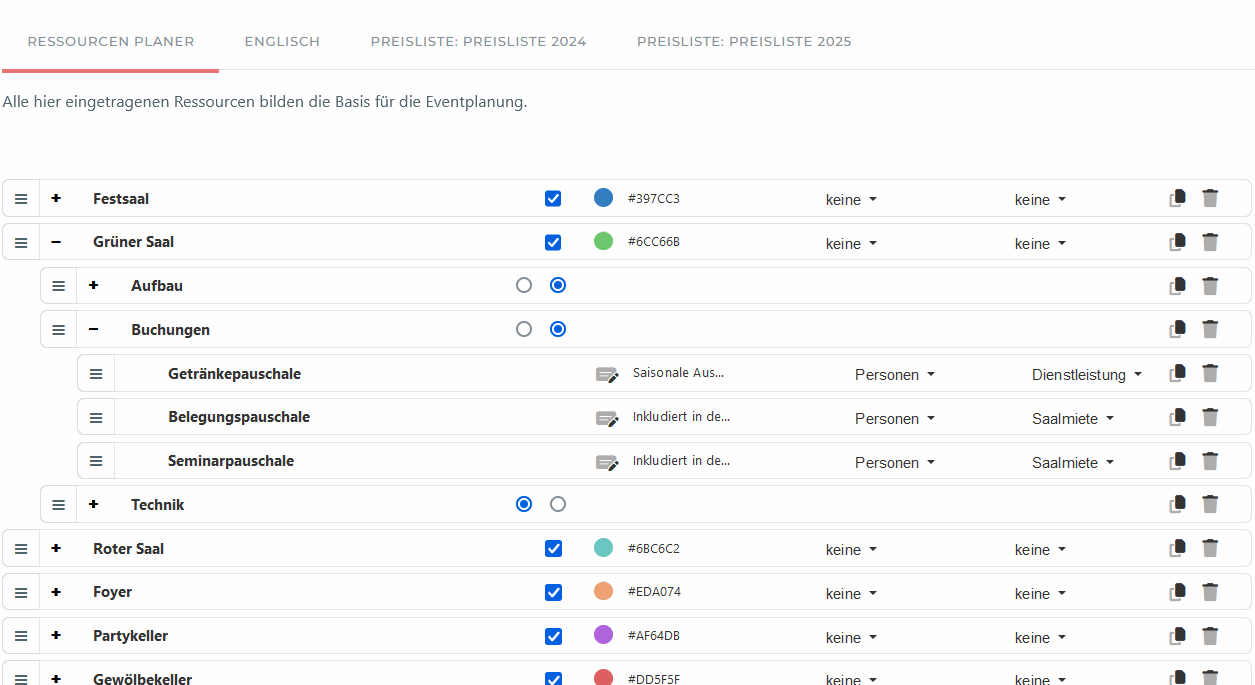Uncheck the Festsaal checkbox
Viewport: 1255px width, 685px height.
point(553,199)
